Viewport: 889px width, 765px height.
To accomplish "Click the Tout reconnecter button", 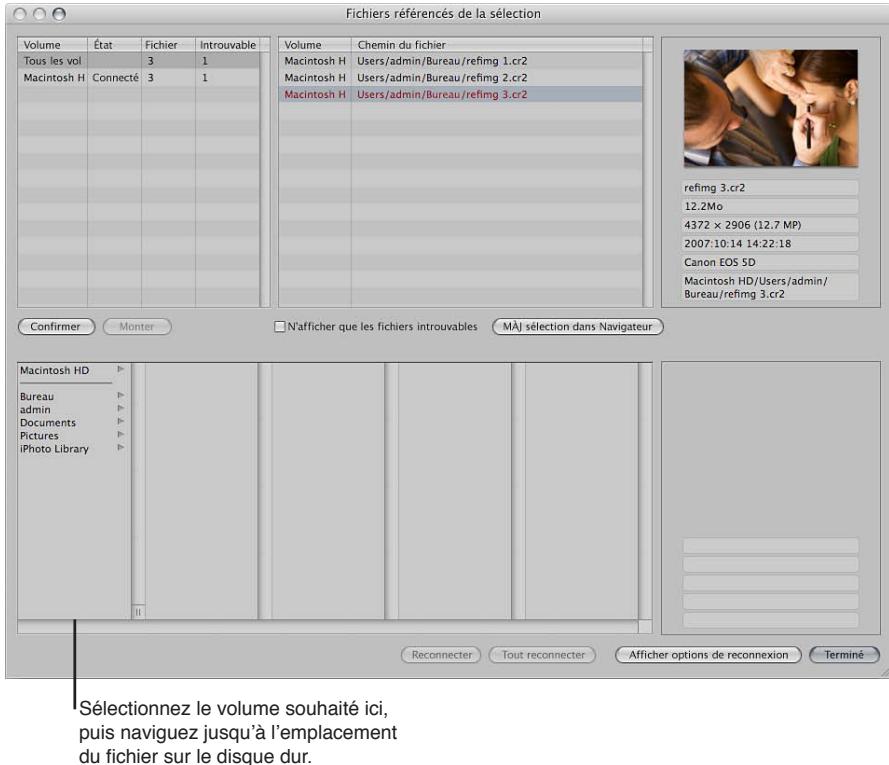I will click(543, 654).
